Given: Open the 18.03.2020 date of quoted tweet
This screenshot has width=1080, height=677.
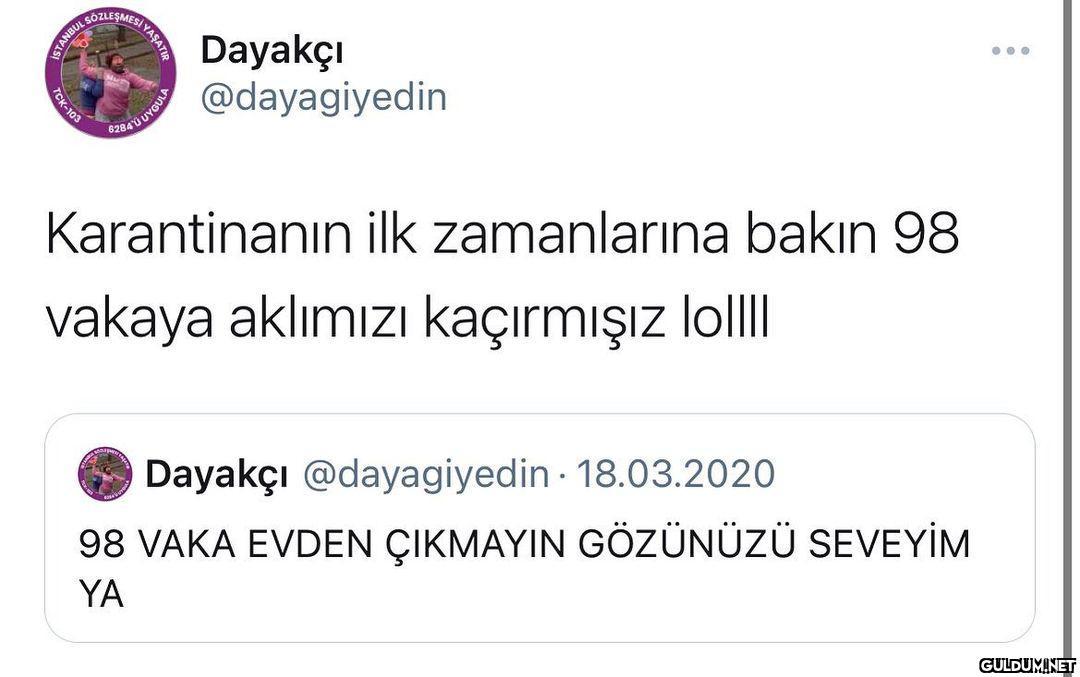Looking at the screenshot, I should click(676, 474).
